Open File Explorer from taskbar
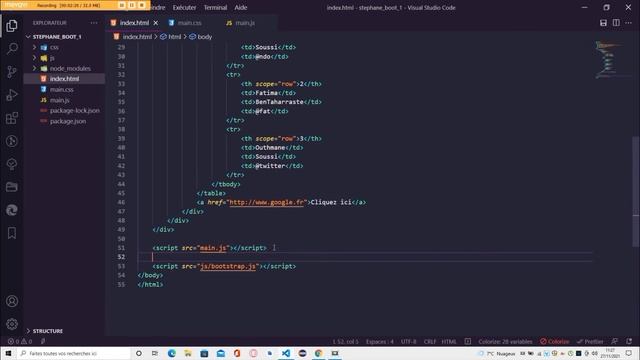 pos(188,353)
